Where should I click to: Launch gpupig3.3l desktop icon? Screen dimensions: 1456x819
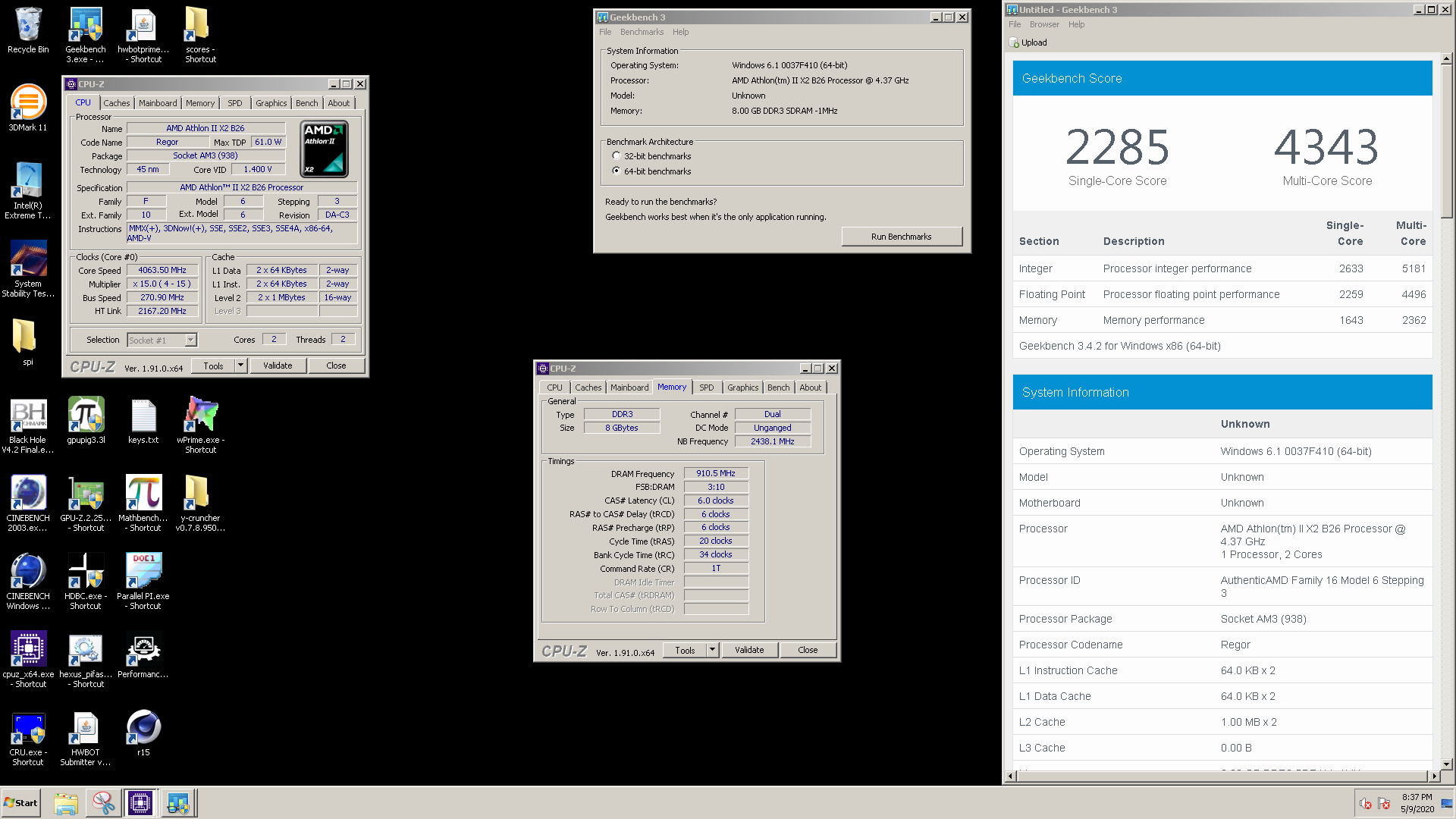pos(86,420)
